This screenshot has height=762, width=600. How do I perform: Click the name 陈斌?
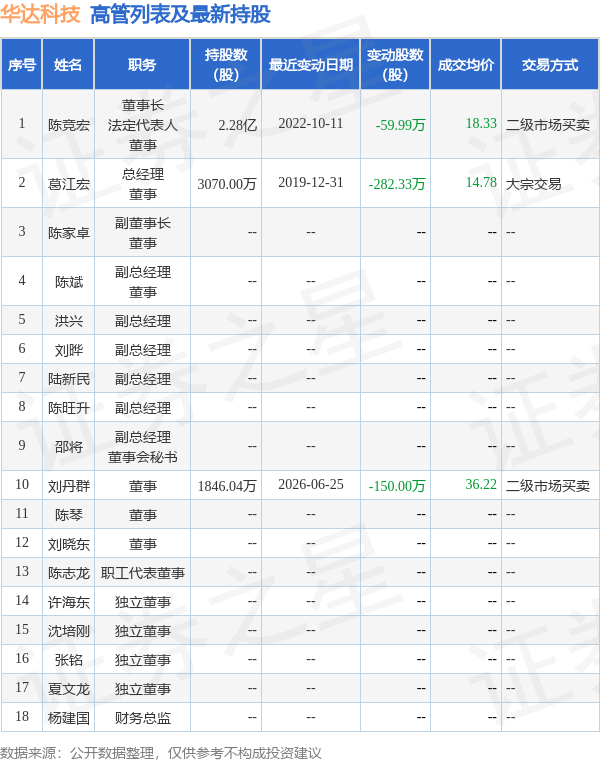point(69,282)
